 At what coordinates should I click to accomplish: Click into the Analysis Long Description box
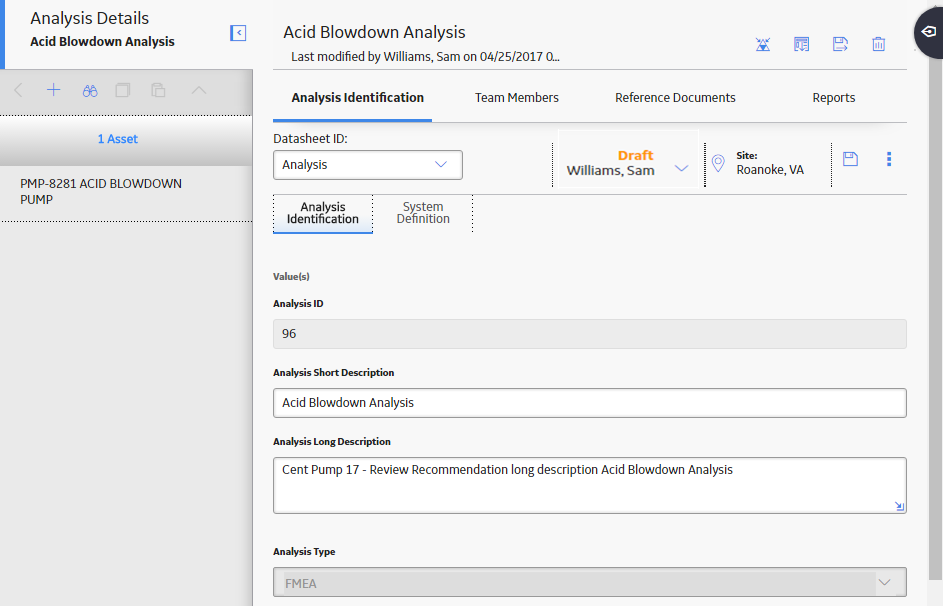click(589, 485)
